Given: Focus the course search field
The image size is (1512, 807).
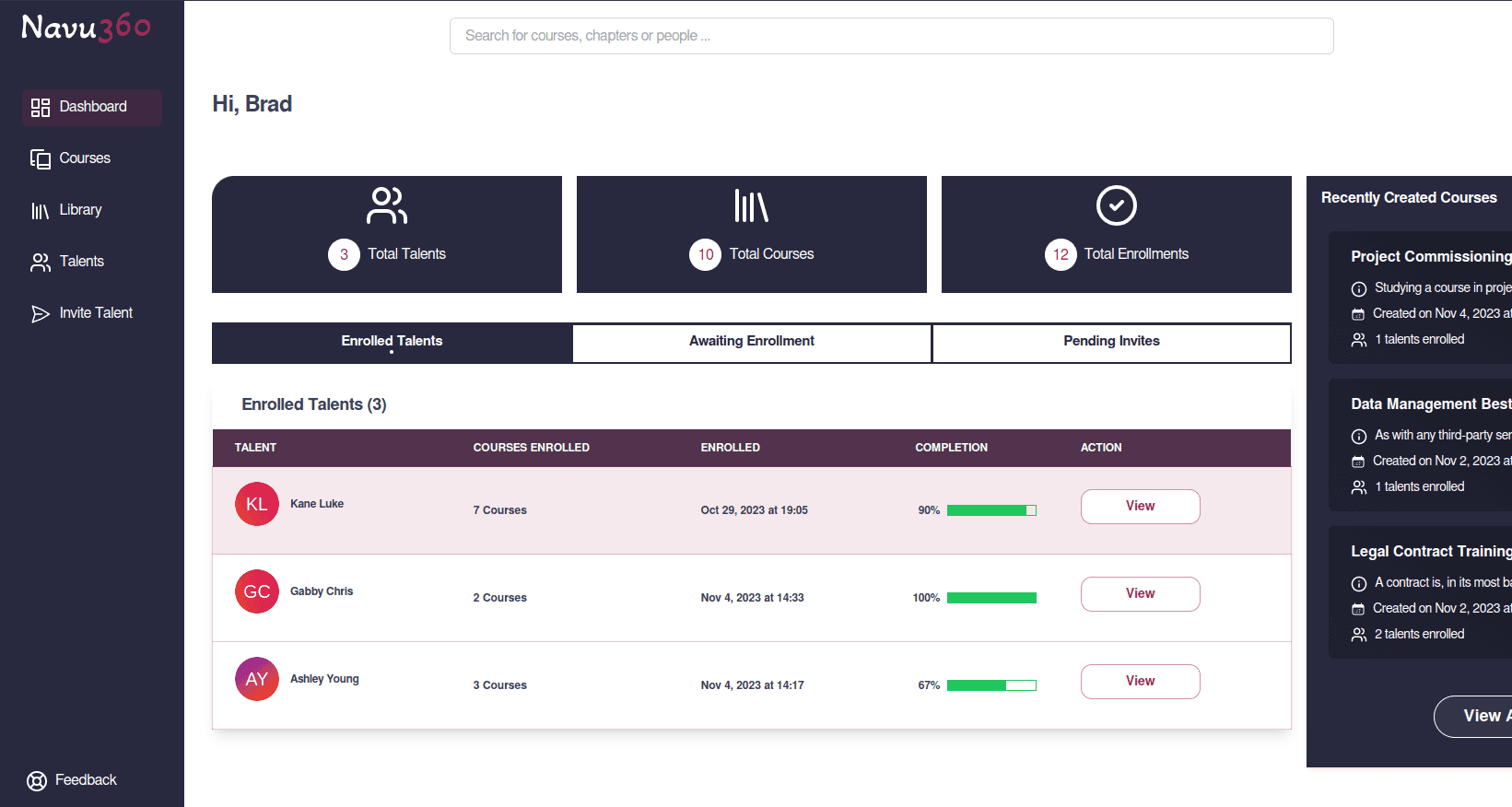Looking at the screenshot, I should click(891, 36).
